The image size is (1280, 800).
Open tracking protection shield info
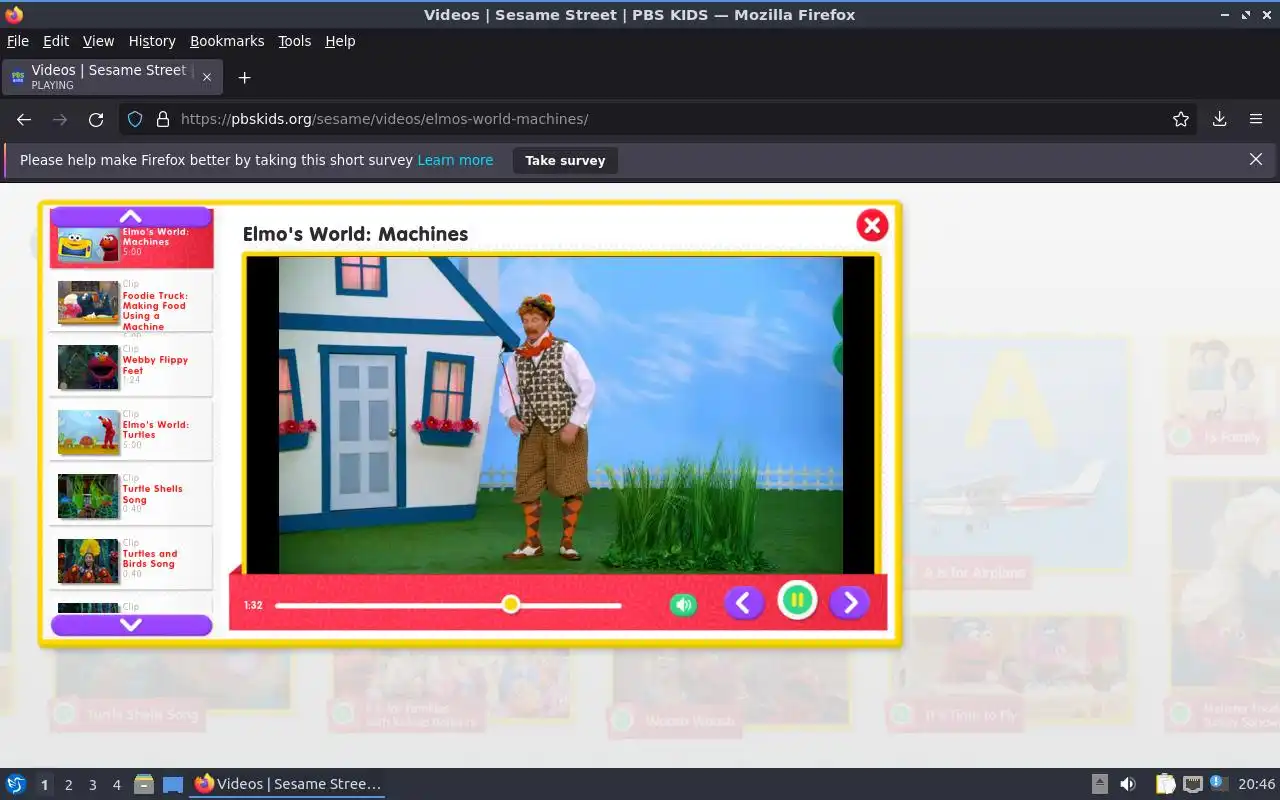pyautogui.click(x=135, y=119)
